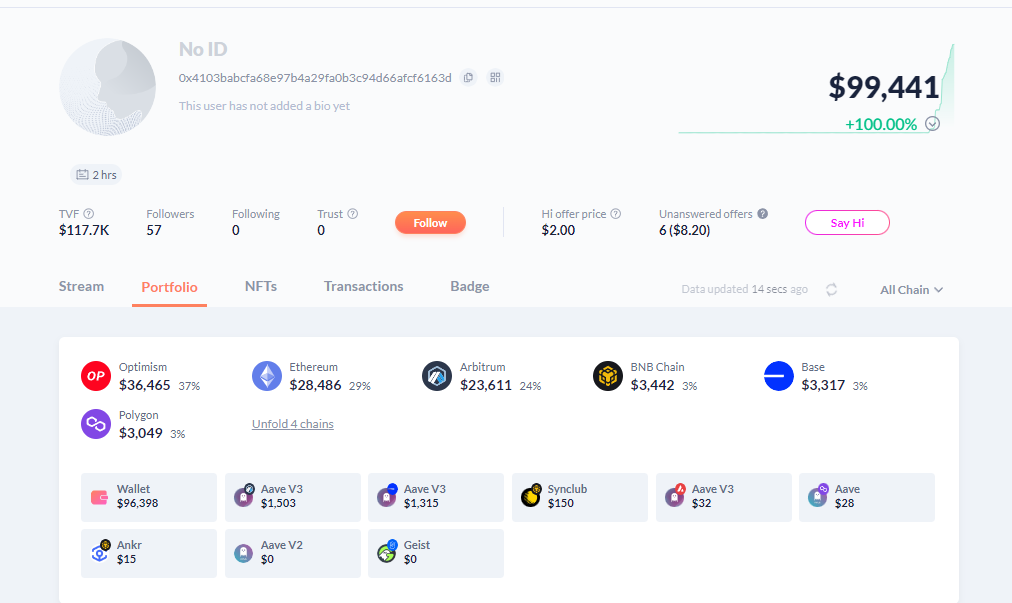Refresh the portfolio data
The height and width of the screenshot is (603, 1012).
(x=831, y=289)
